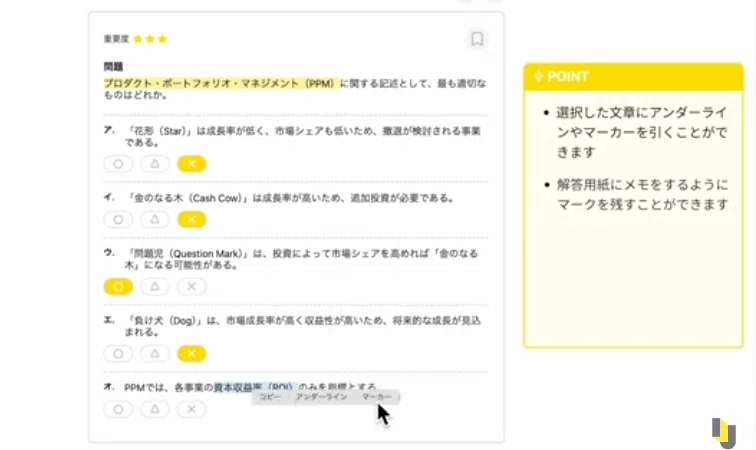The image size is (756, 450).
Task: Click the 「金のなる木（Cash Cow）」 statement text
Action: coord(289,198)
